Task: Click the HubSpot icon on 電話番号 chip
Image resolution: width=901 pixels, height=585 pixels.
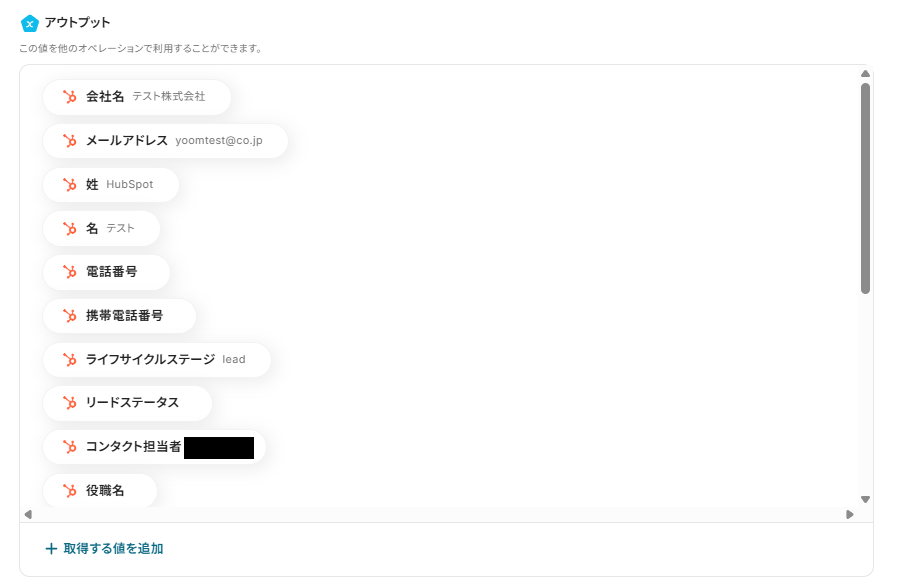Action: 69,272
